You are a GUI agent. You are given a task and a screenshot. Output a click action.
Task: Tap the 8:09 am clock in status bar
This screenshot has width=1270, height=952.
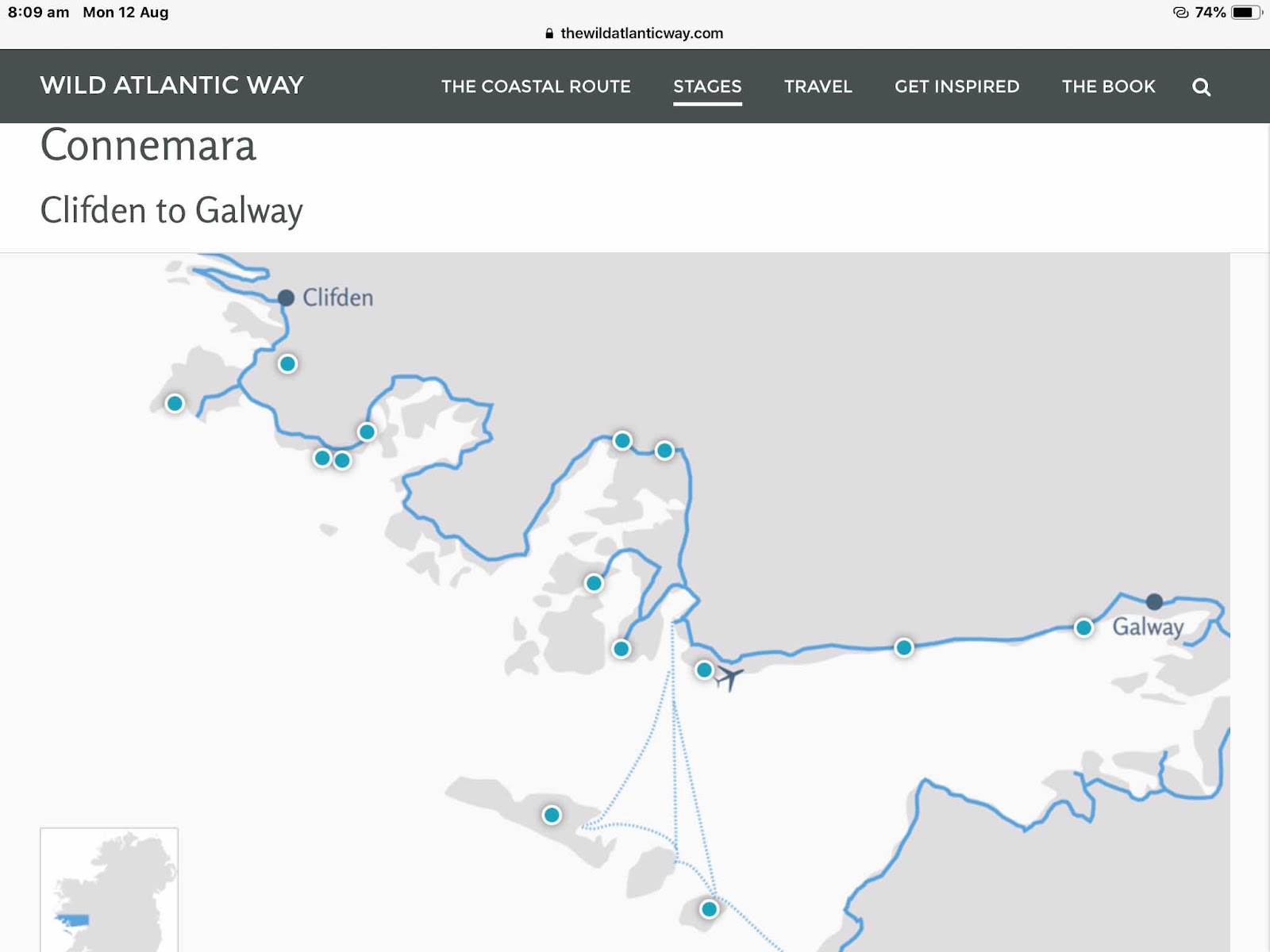point(38,13)
